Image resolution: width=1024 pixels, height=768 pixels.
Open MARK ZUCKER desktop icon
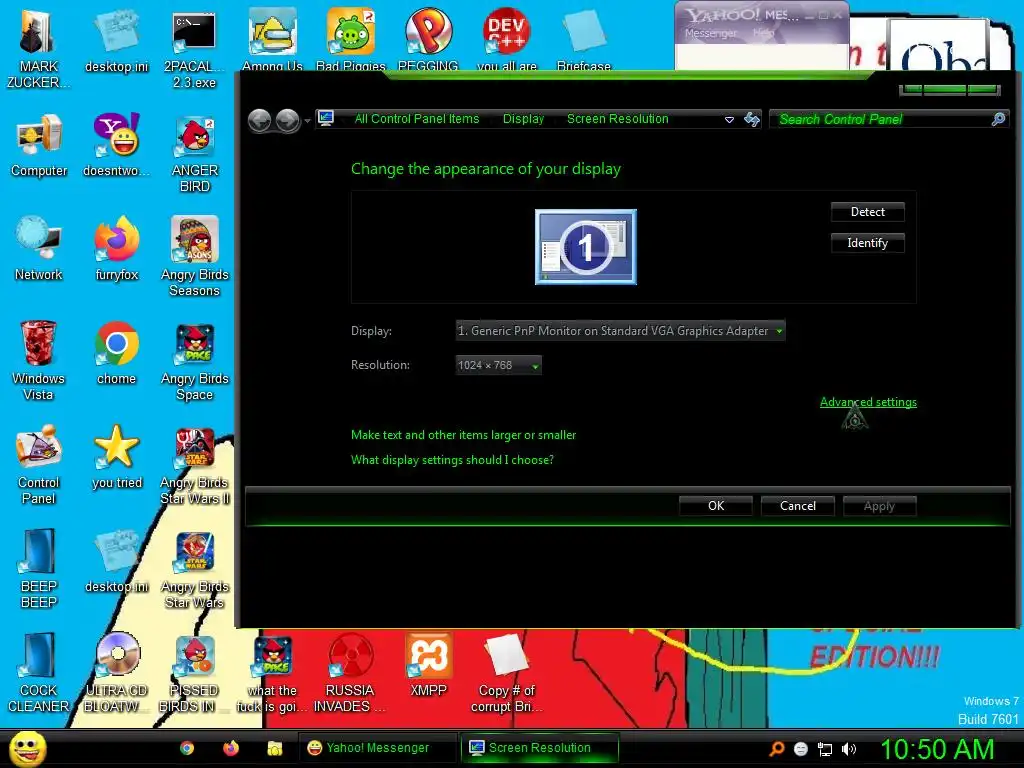pyautogui.click(x=38, y=47)
